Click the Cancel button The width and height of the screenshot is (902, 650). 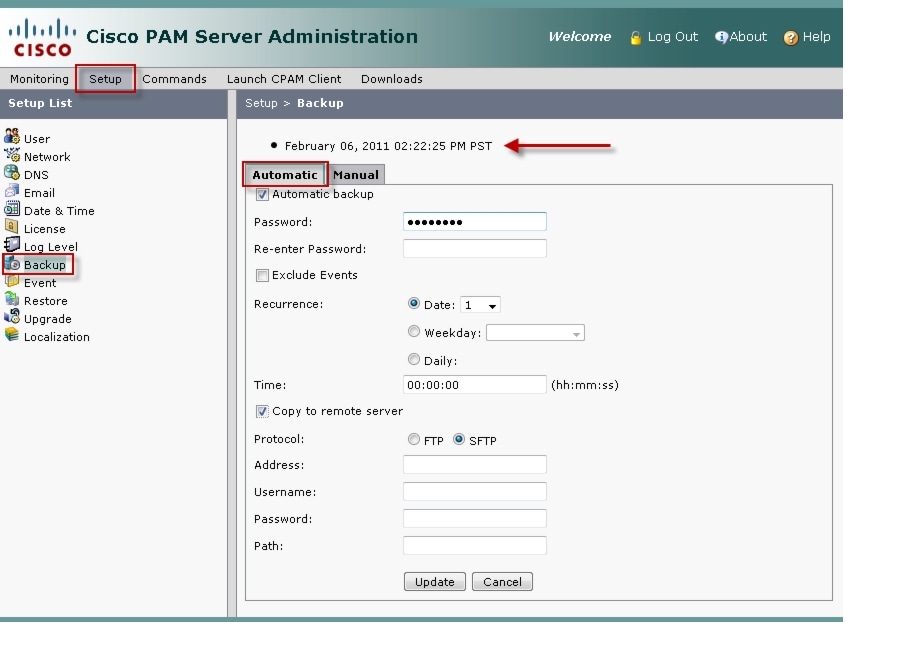coord(502,582)
